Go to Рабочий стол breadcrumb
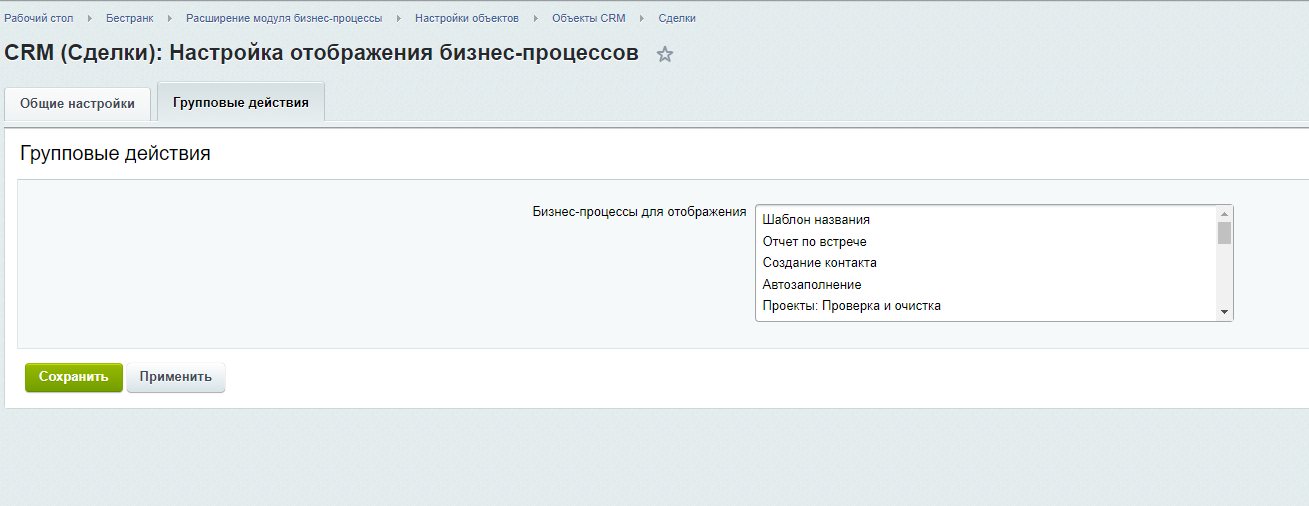1309x506 pixels. [x=39, y=18]
